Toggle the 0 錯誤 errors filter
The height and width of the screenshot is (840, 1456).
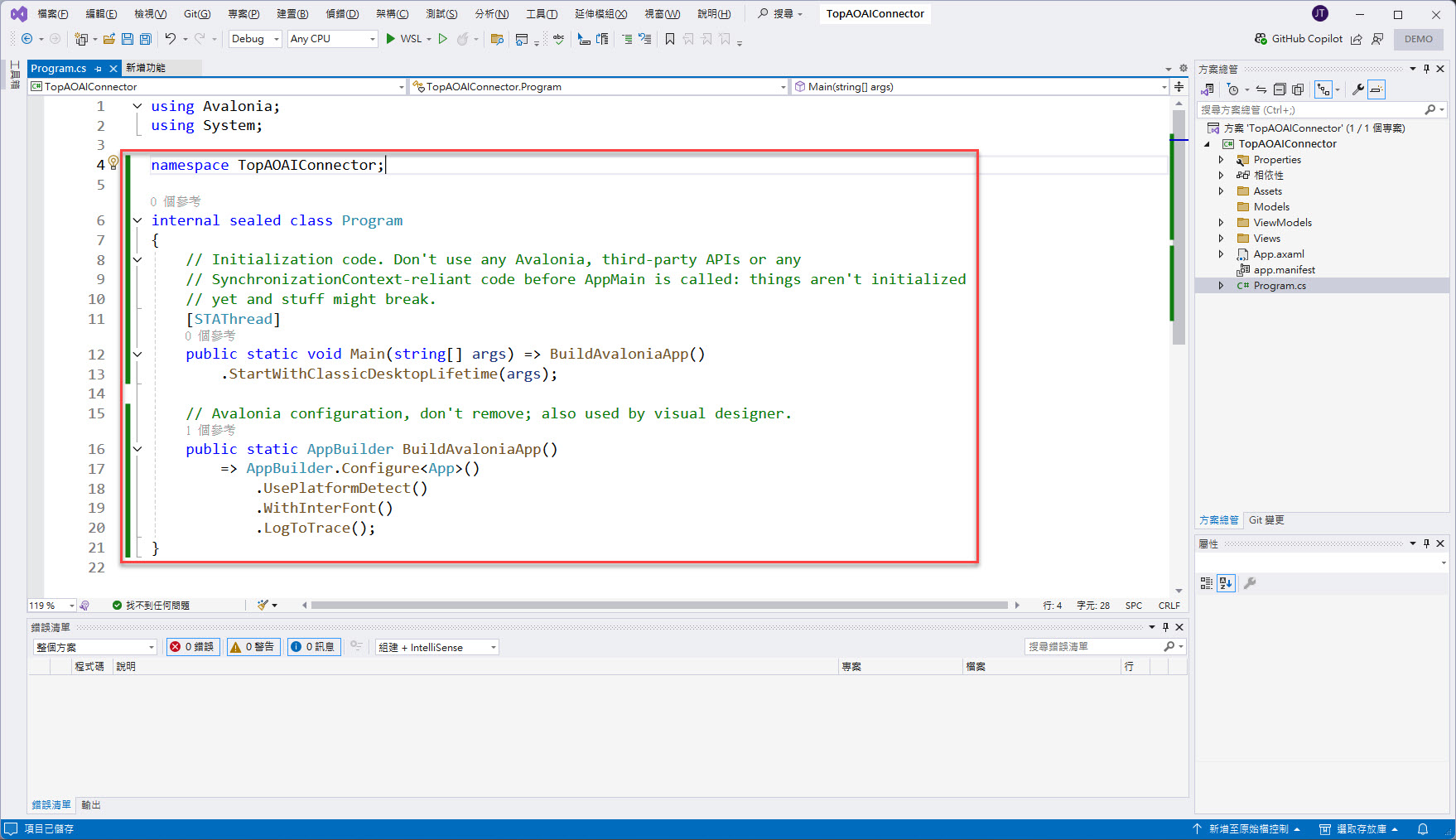tap(193, 647)
